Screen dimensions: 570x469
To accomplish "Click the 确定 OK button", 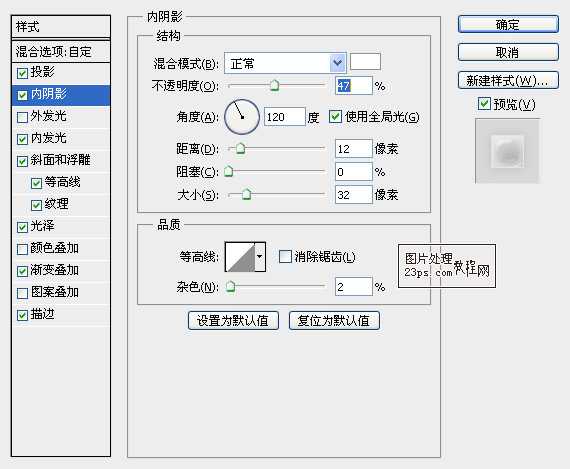I will [508, 24].
